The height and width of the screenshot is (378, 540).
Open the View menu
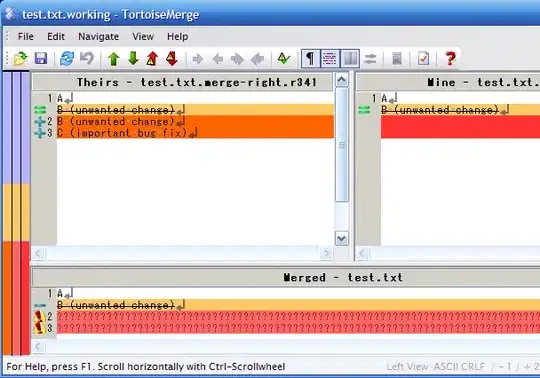pyautogui.click(x=143, y=36)
